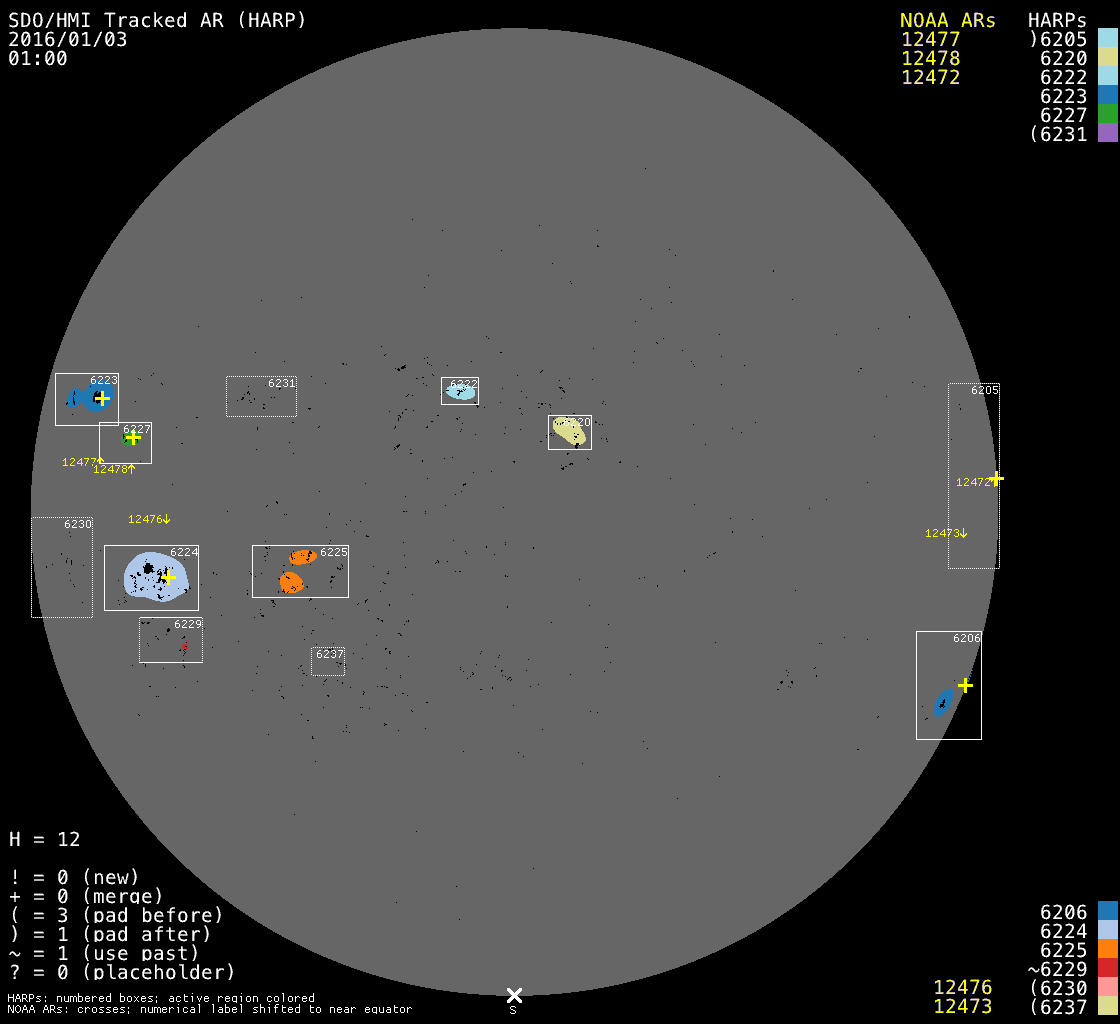Click the NOAA 12473 label near west limb
The image size is (1120, 1024).
(946, 533)
